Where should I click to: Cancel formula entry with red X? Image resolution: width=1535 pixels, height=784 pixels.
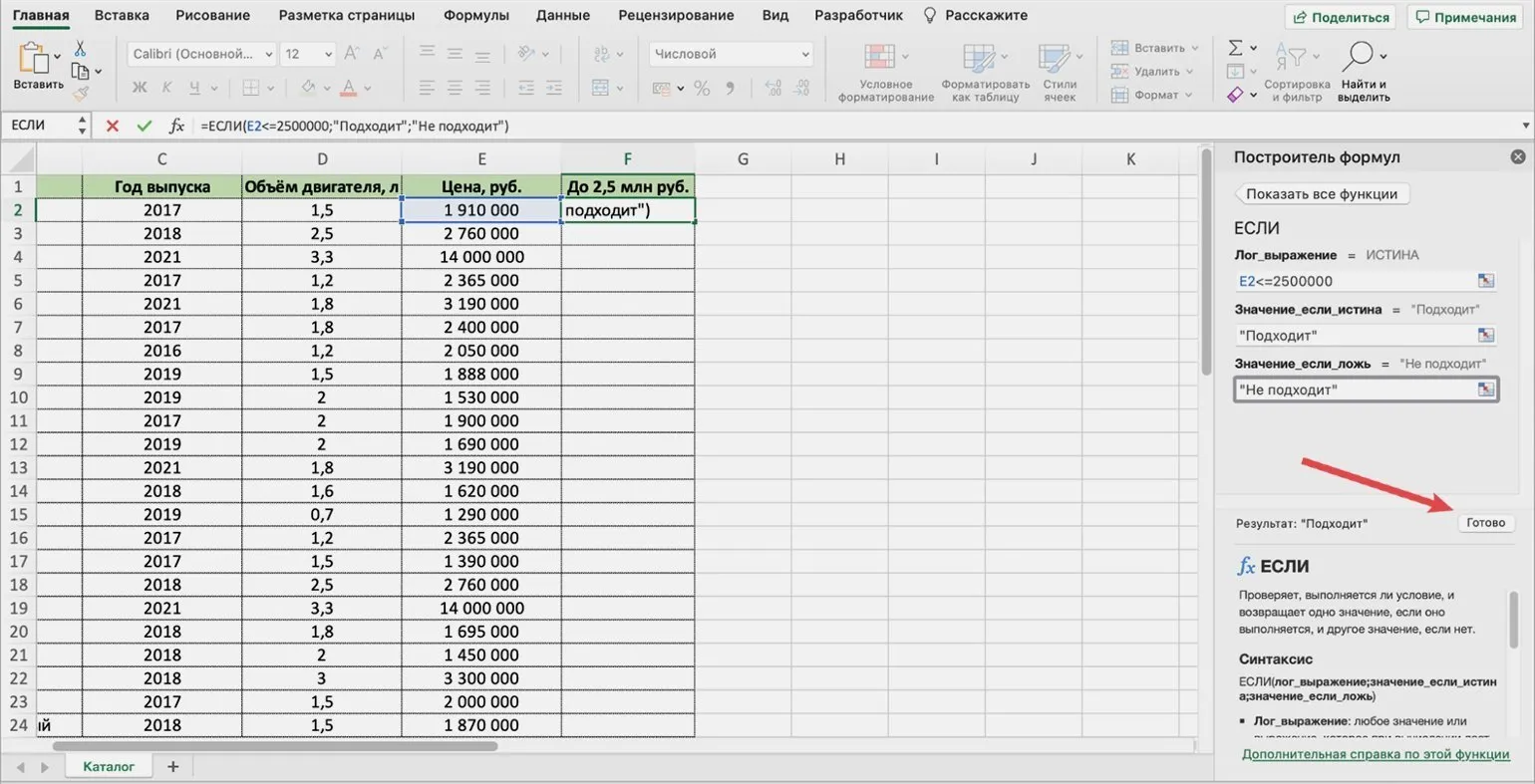(x=113, y=126)
